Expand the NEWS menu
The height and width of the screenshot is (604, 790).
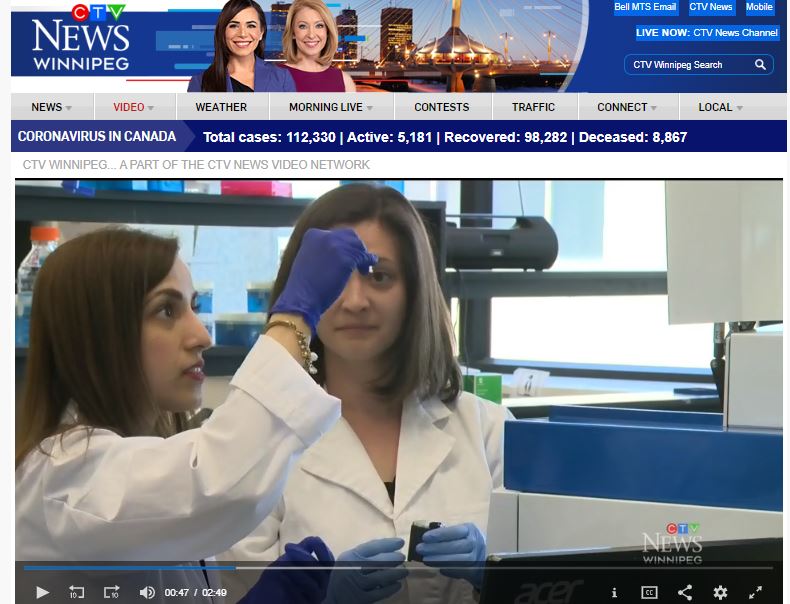[52, 107]
